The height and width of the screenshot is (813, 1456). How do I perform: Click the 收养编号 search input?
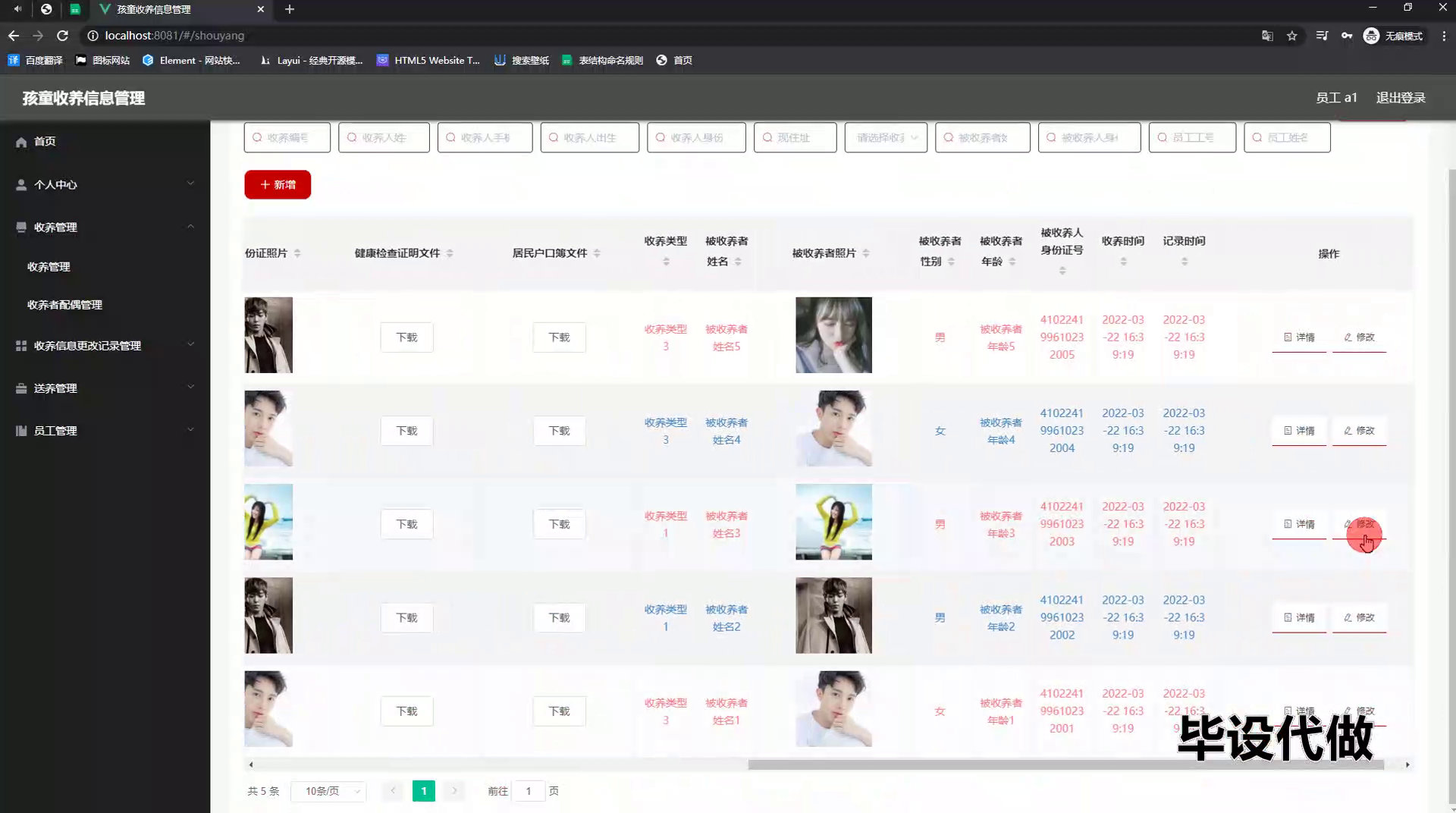[x=287, y=137]
